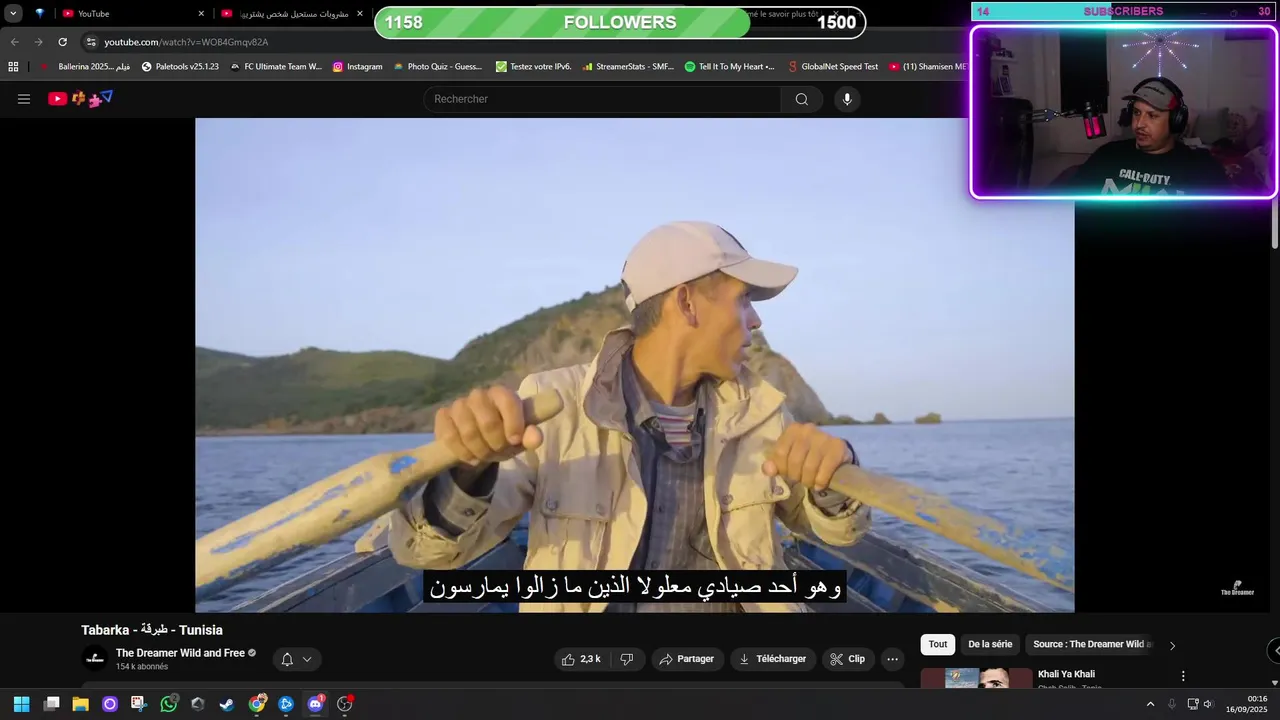The height and width of the screenshot is (720, 1280).
Task: Open (11) Shamisen bookmark
Action: pos(927,67)
